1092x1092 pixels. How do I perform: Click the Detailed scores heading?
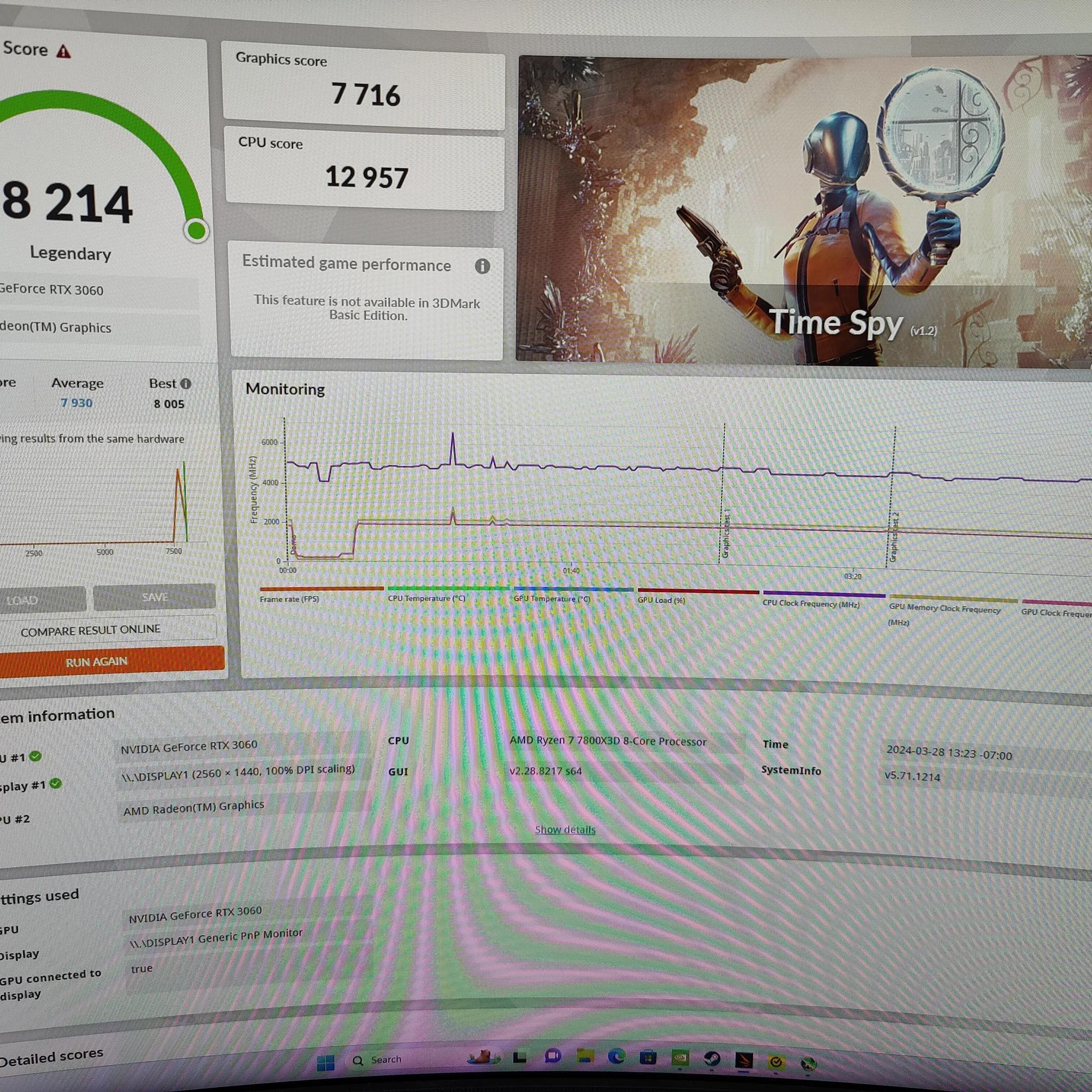pyautogui.click(x=51, y=1057)
